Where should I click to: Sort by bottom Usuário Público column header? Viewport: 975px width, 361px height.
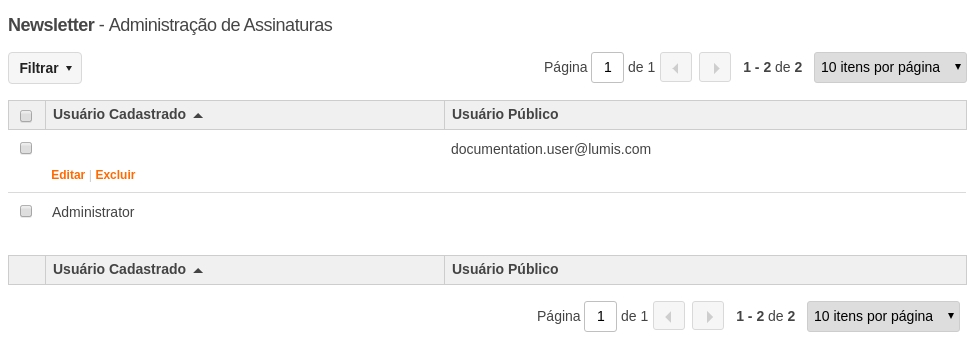(x=505, y=270)
